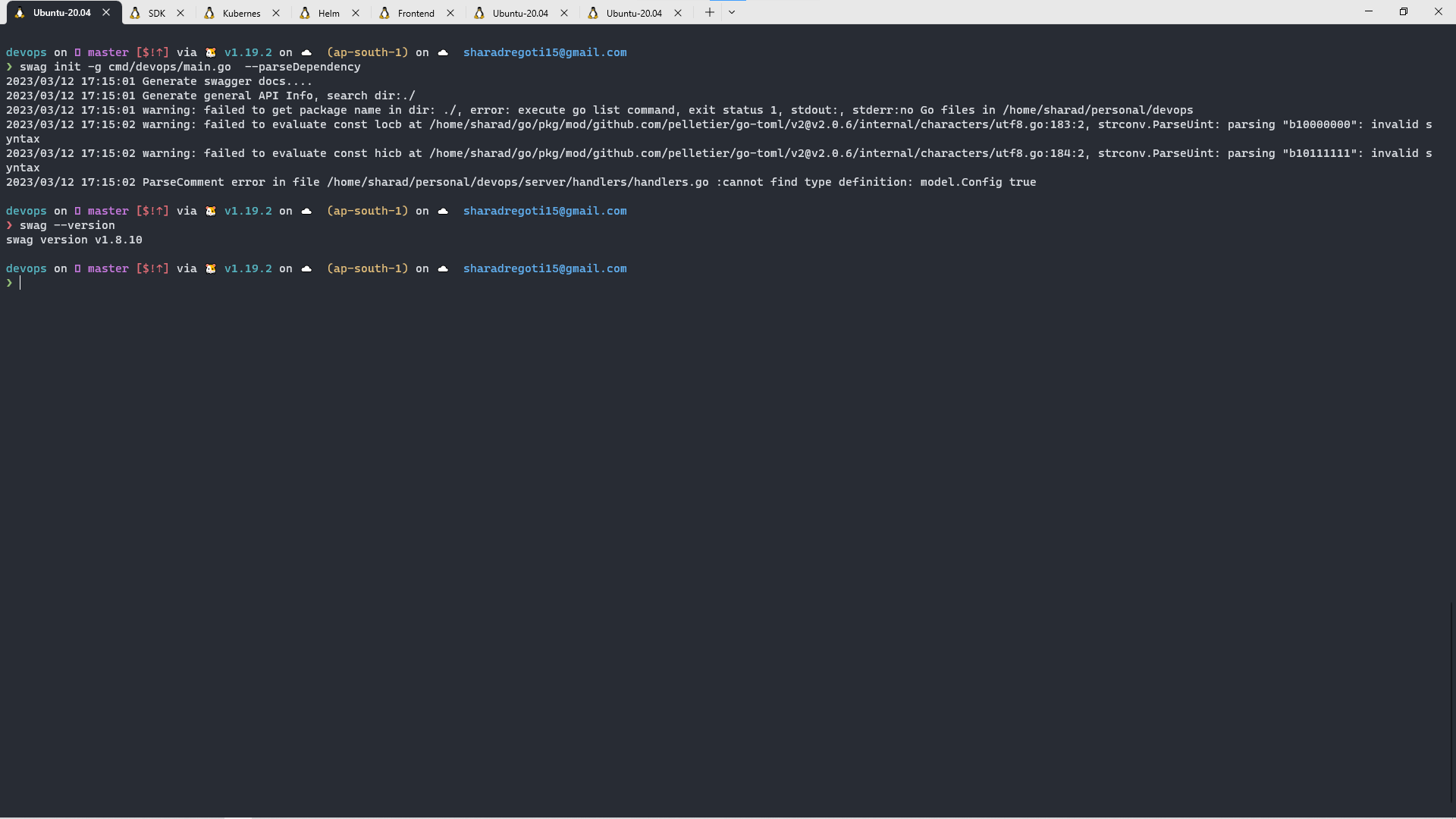Click the Linux icon on the SDK tab
Screen dimensions: 1456x819
click(135, 13)
